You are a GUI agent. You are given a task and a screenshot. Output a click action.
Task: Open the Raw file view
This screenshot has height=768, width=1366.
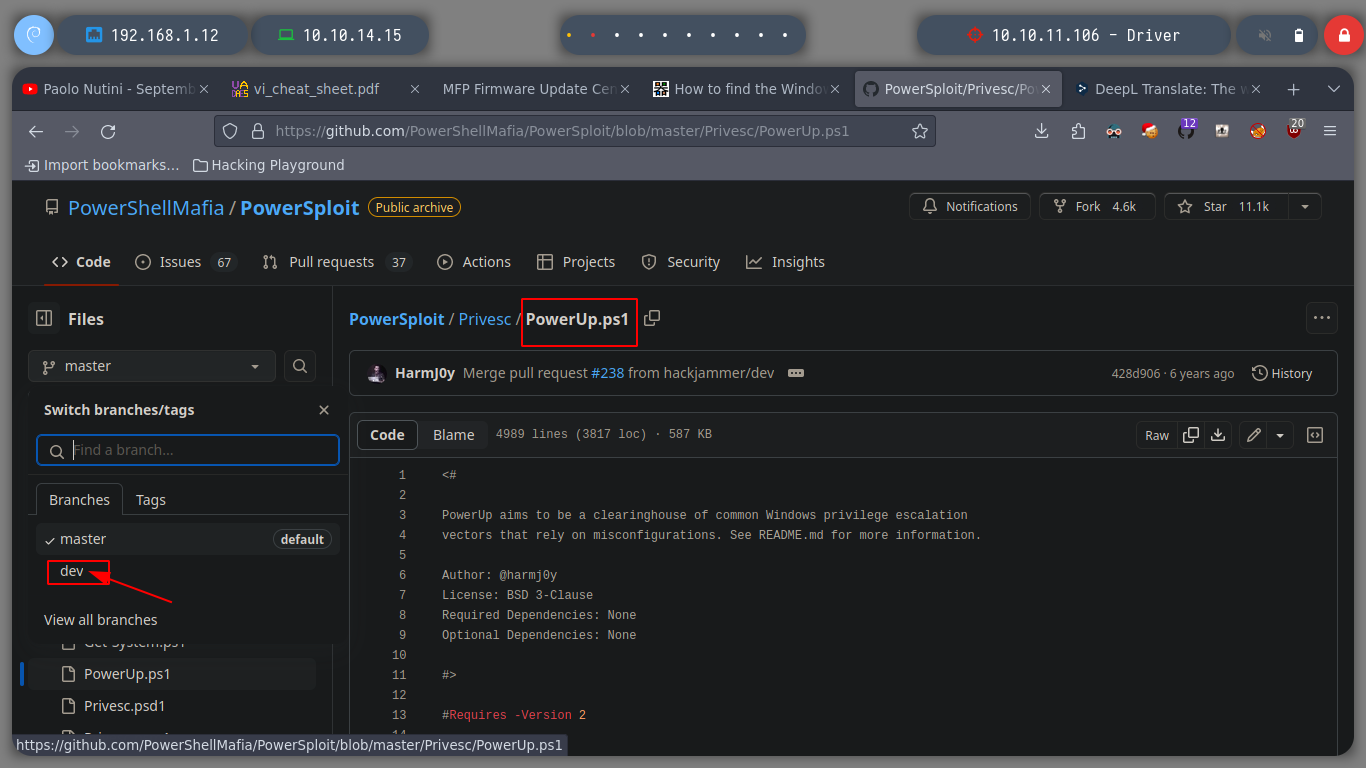tap(1157, 435)
